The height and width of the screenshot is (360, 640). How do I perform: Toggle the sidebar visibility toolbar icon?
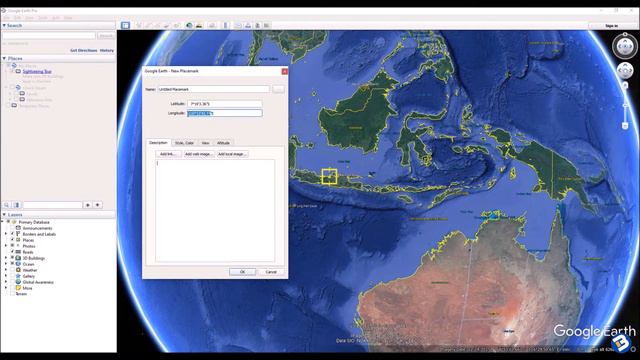coord(125,25)
